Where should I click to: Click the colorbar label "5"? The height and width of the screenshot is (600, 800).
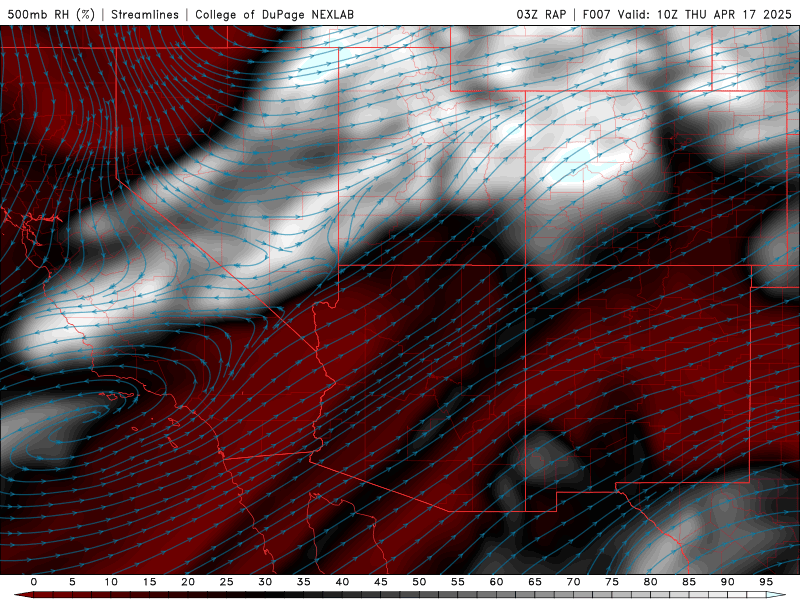coord(72,582)
